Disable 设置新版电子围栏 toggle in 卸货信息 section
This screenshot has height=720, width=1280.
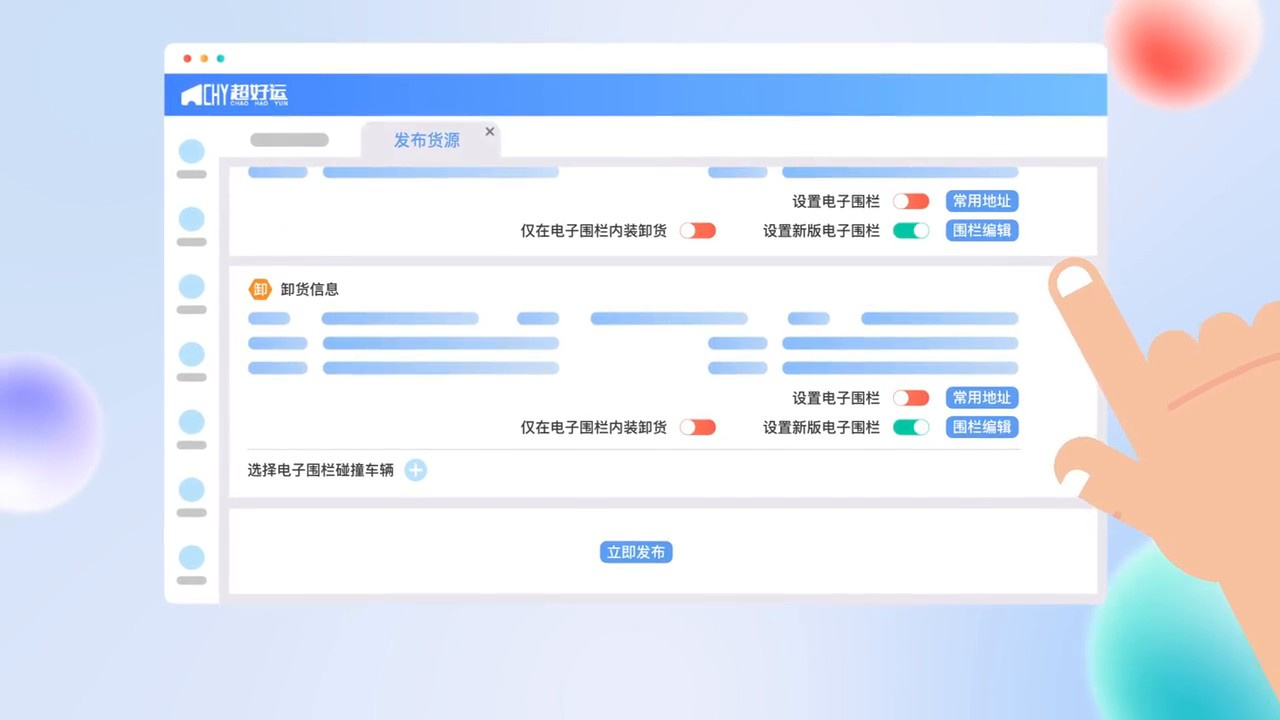[910, 427]
